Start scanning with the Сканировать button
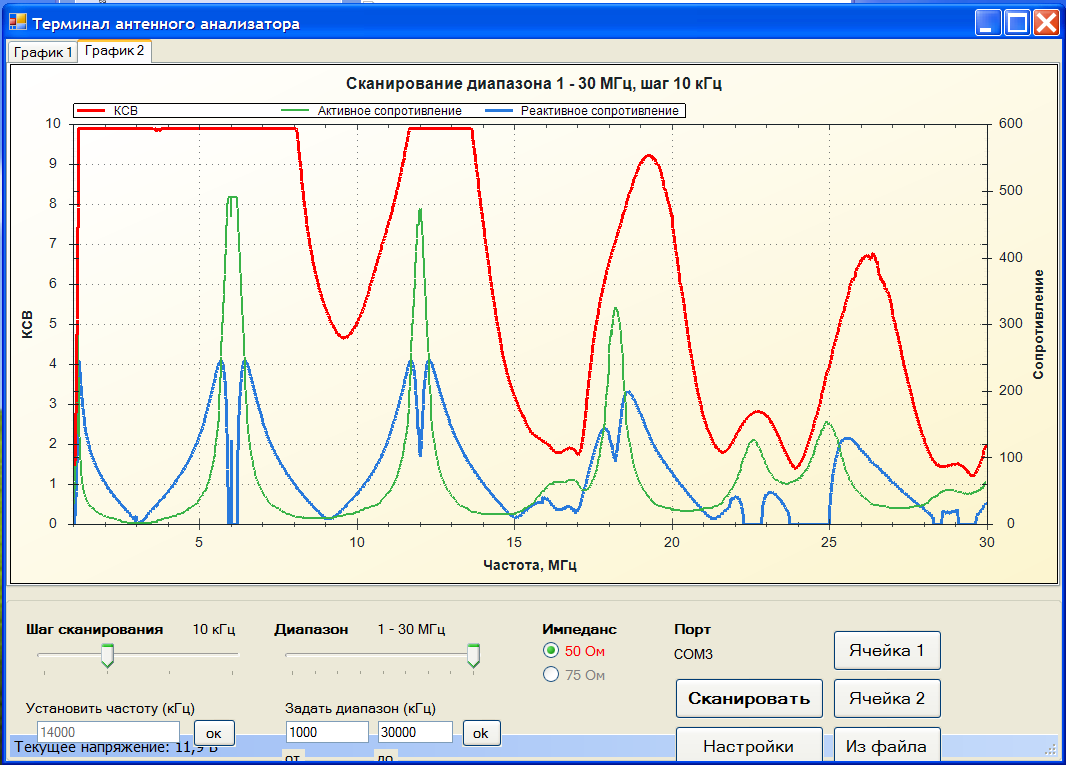This screenshot has width=1066, height=765. [x=748, y=698]
